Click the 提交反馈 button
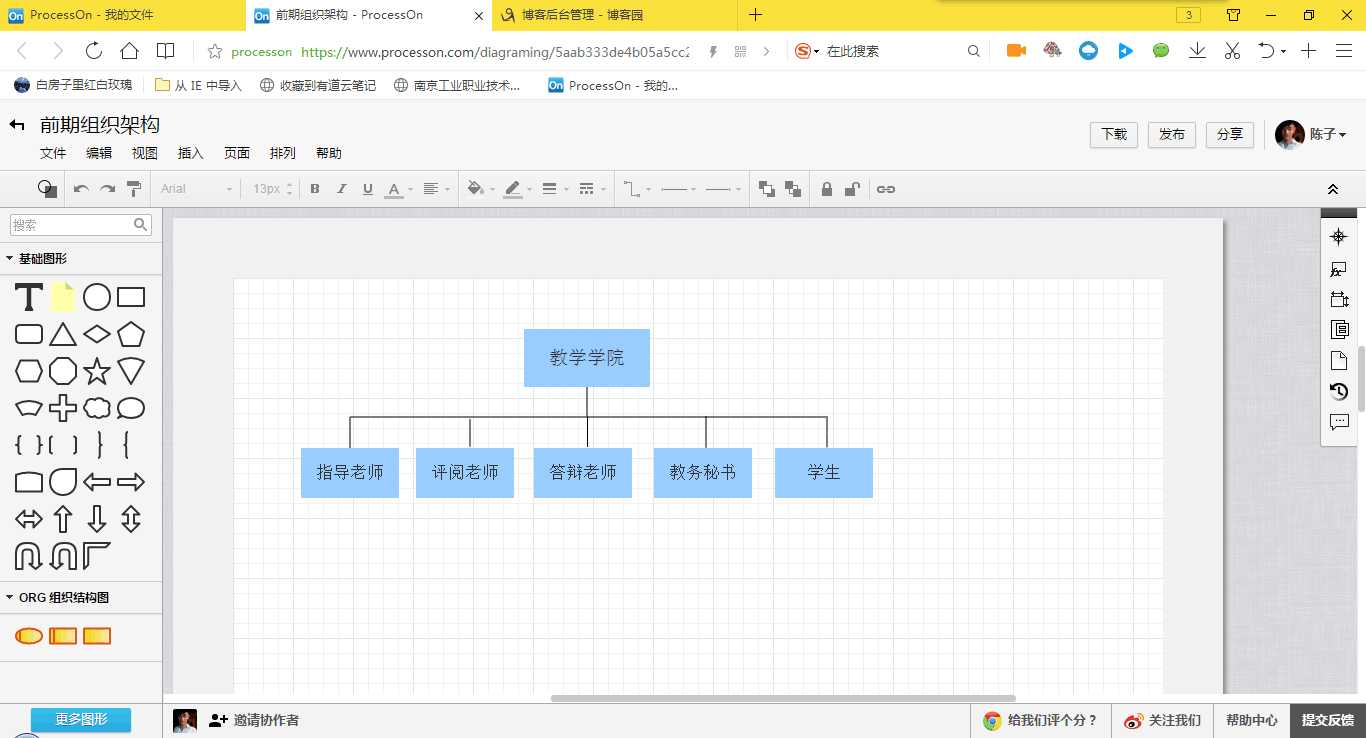This screenshot has width=1366, height=738. pyautogui.click(x=1327, y=720)
